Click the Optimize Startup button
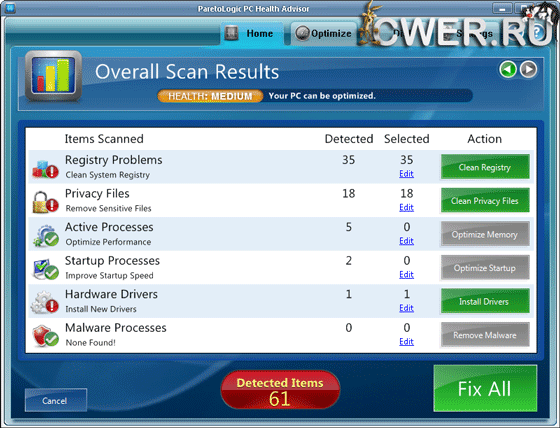560x428 pixels. click(x=485, y=268)
